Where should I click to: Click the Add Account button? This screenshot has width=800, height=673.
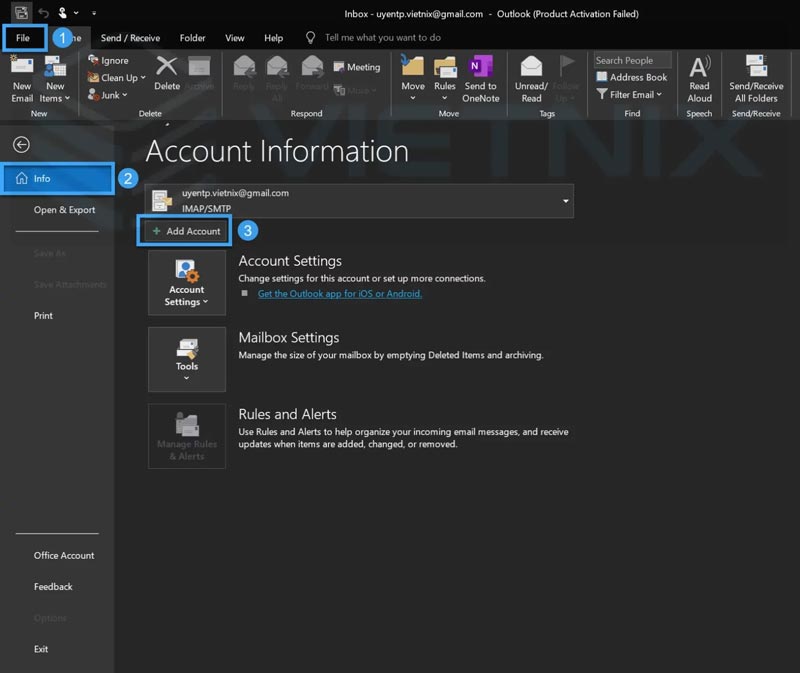[x=186, y=231]
